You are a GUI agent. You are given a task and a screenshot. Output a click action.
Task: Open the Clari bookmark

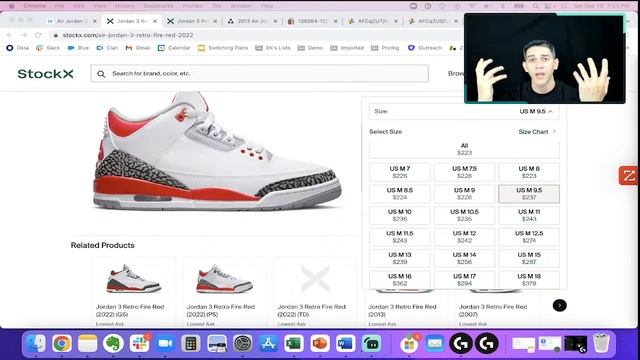coord(107,48)
